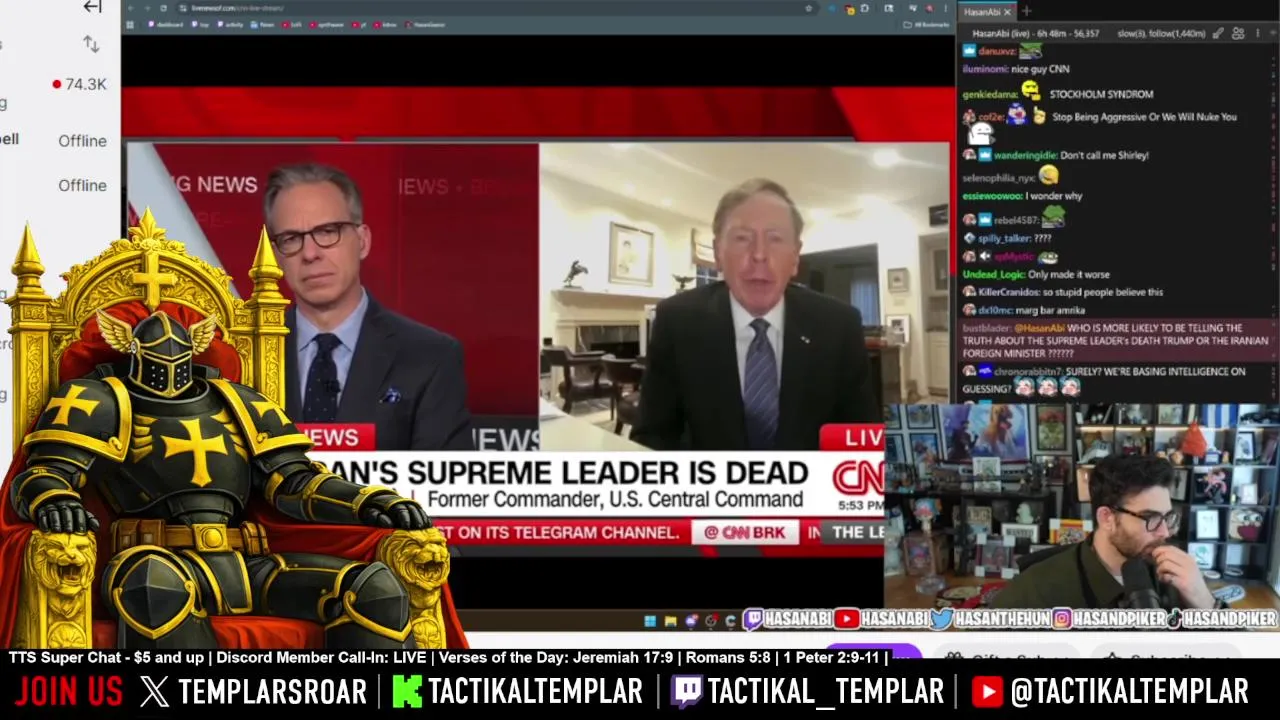Open the HasanGamer bookmark
The width and height of the screenshot is (1280, 720).
click(425, 24)
